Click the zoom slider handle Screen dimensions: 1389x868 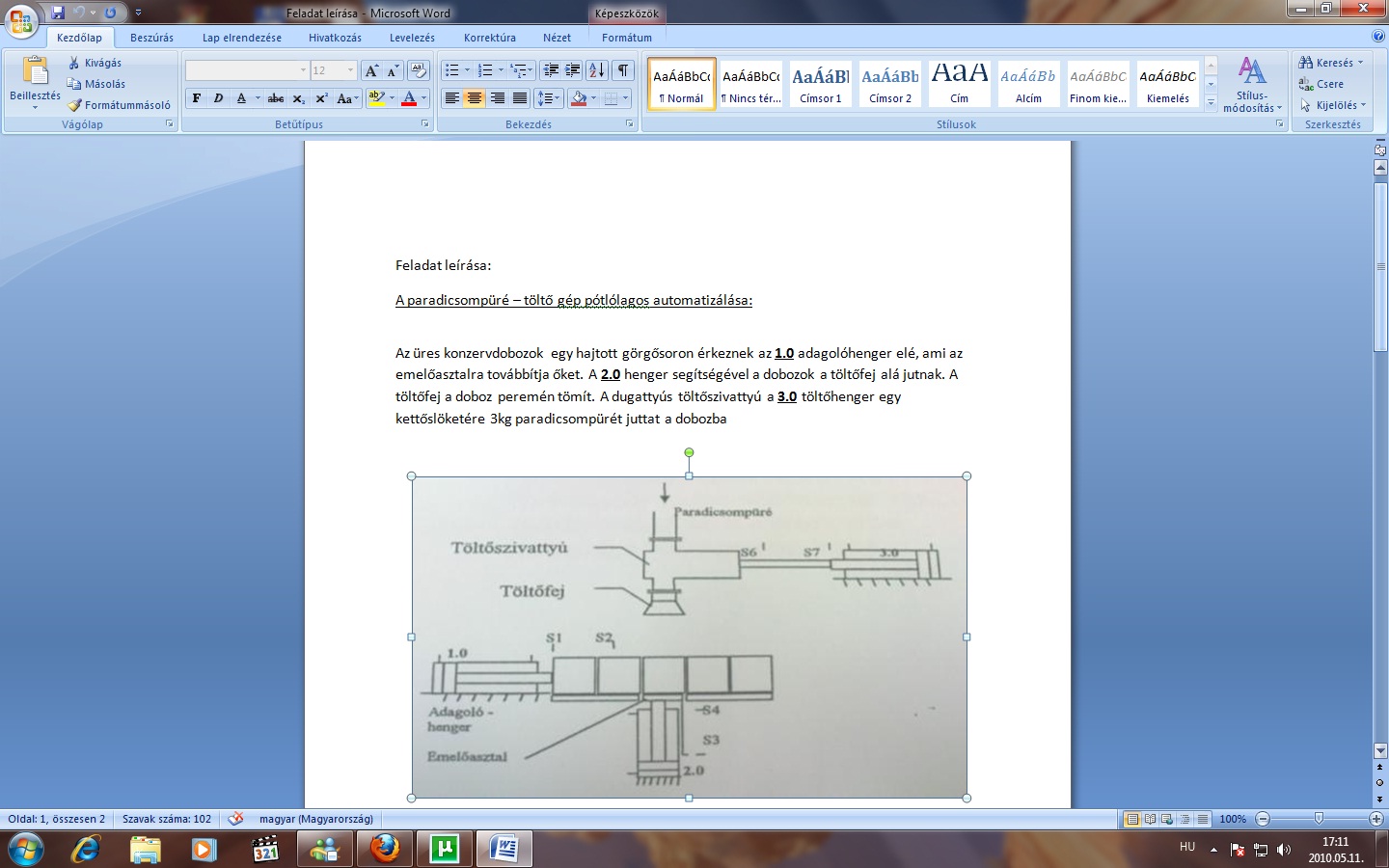pyautogui.click(x=1319, y=819)
